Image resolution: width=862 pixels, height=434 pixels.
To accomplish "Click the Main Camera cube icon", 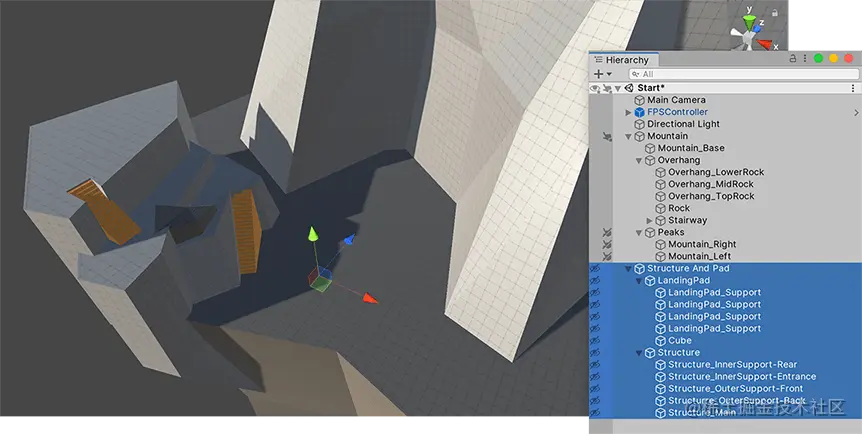I will [x=639, y=100].
